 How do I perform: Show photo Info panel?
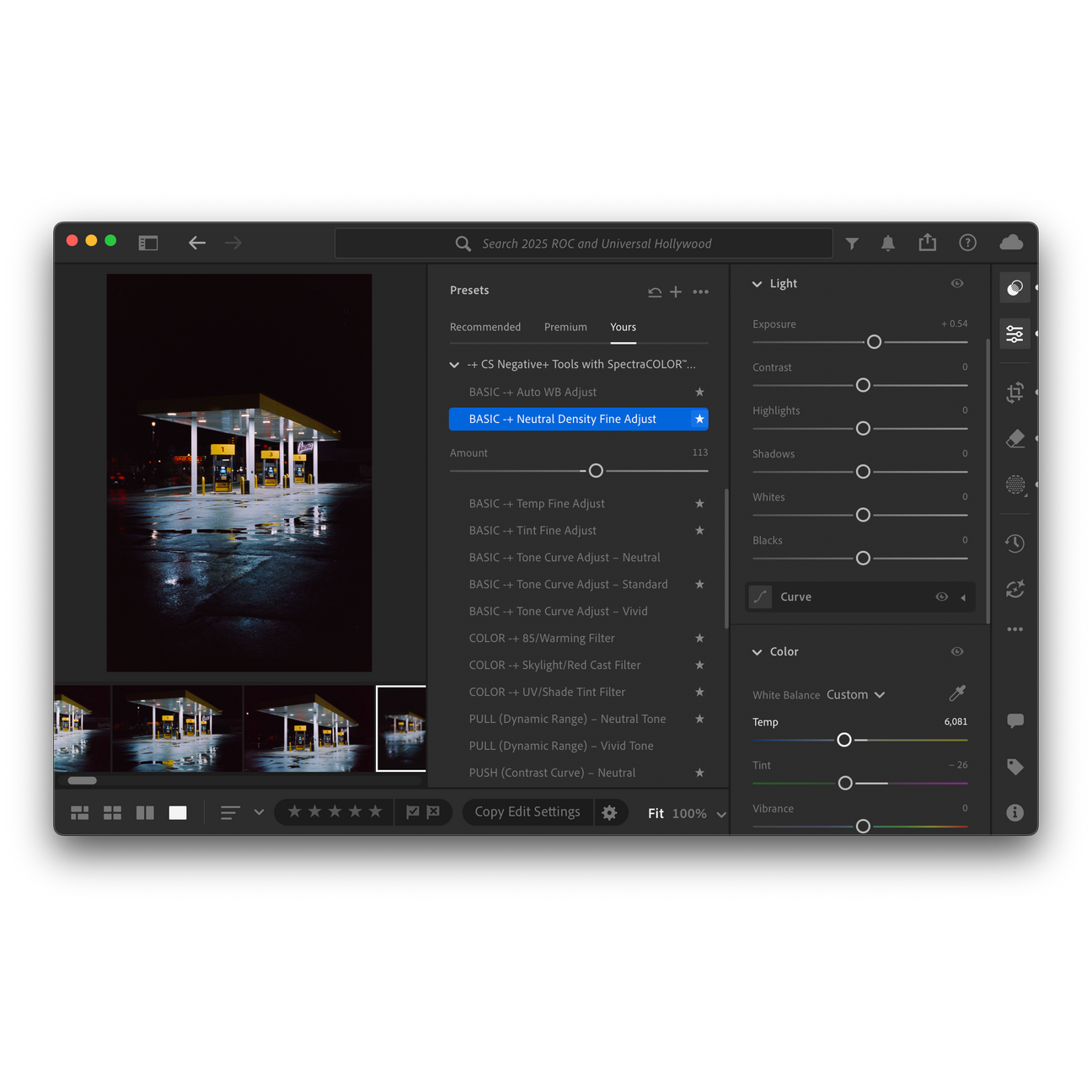point(1014,812)
